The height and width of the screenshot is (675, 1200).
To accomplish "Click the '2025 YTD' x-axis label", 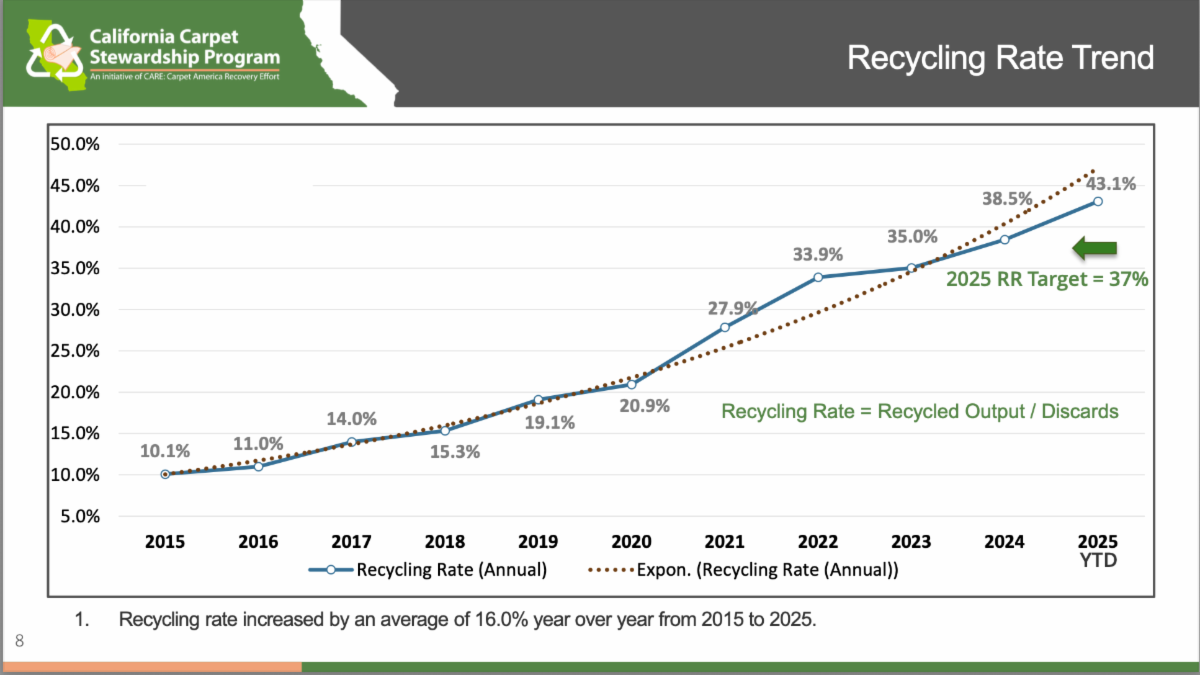I will (1098, 551).
